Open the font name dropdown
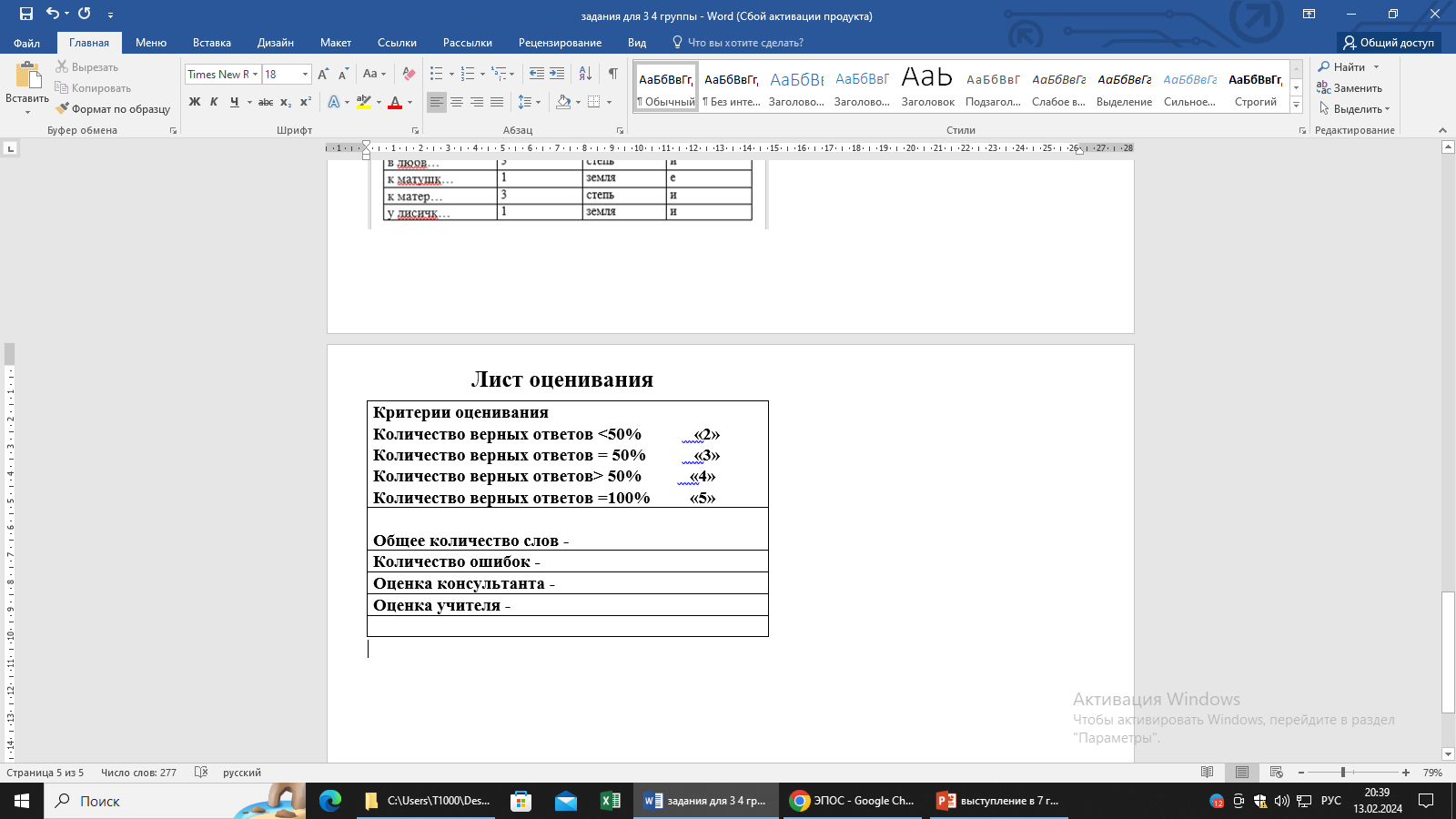Viewport: 1456px width, 819px height. point(256,75)
